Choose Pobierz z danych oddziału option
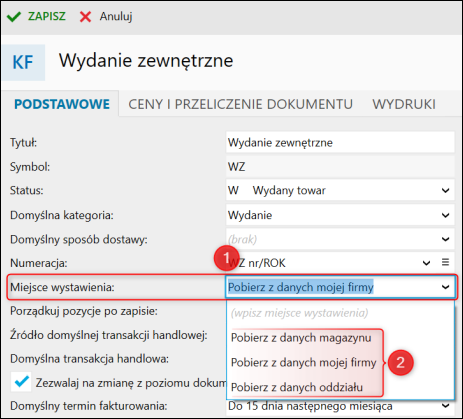The width and height of the screenshot is (463, 419). [x=297, y=387]
